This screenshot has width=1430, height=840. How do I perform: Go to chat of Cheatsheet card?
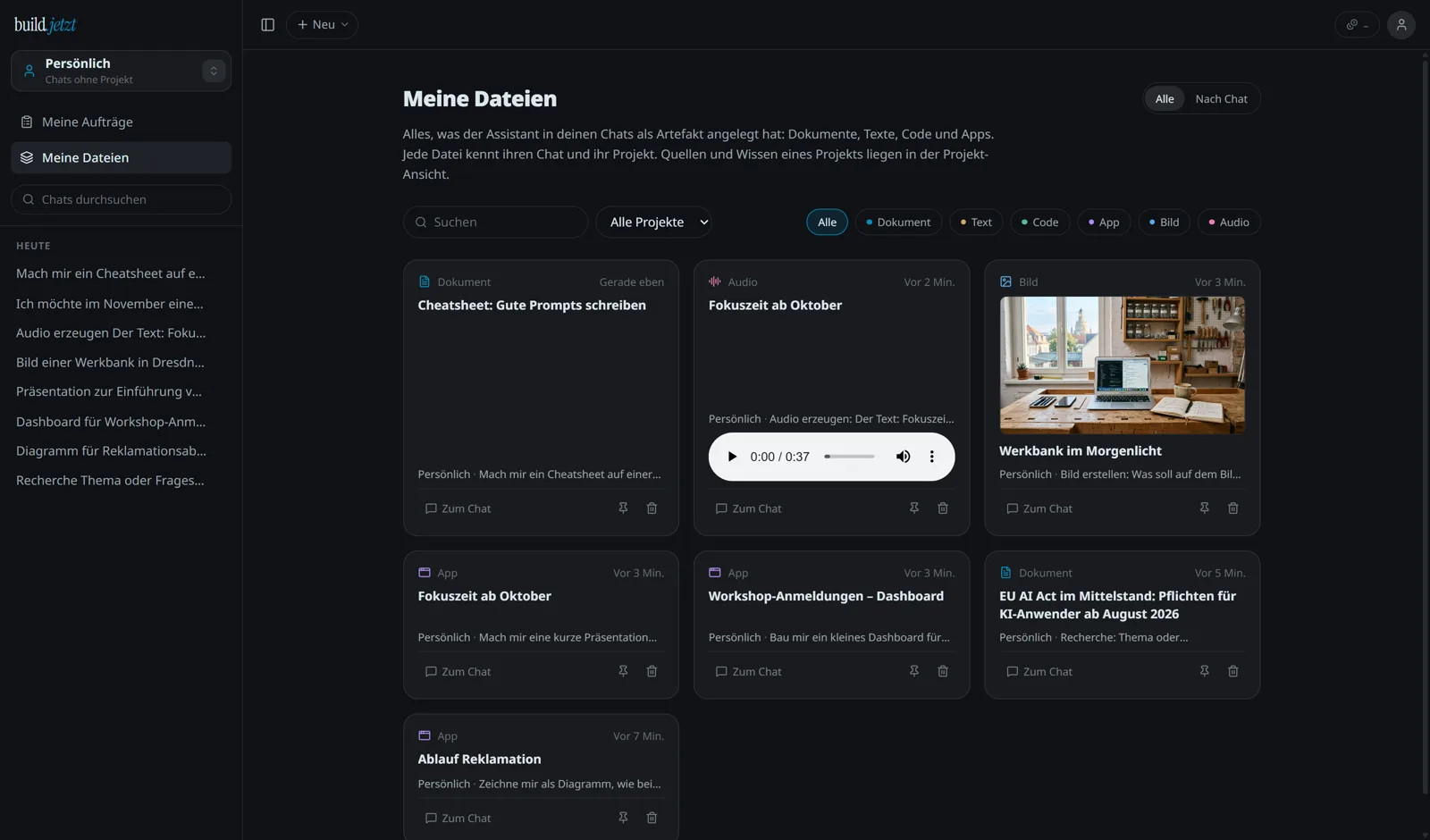[458, 508]
